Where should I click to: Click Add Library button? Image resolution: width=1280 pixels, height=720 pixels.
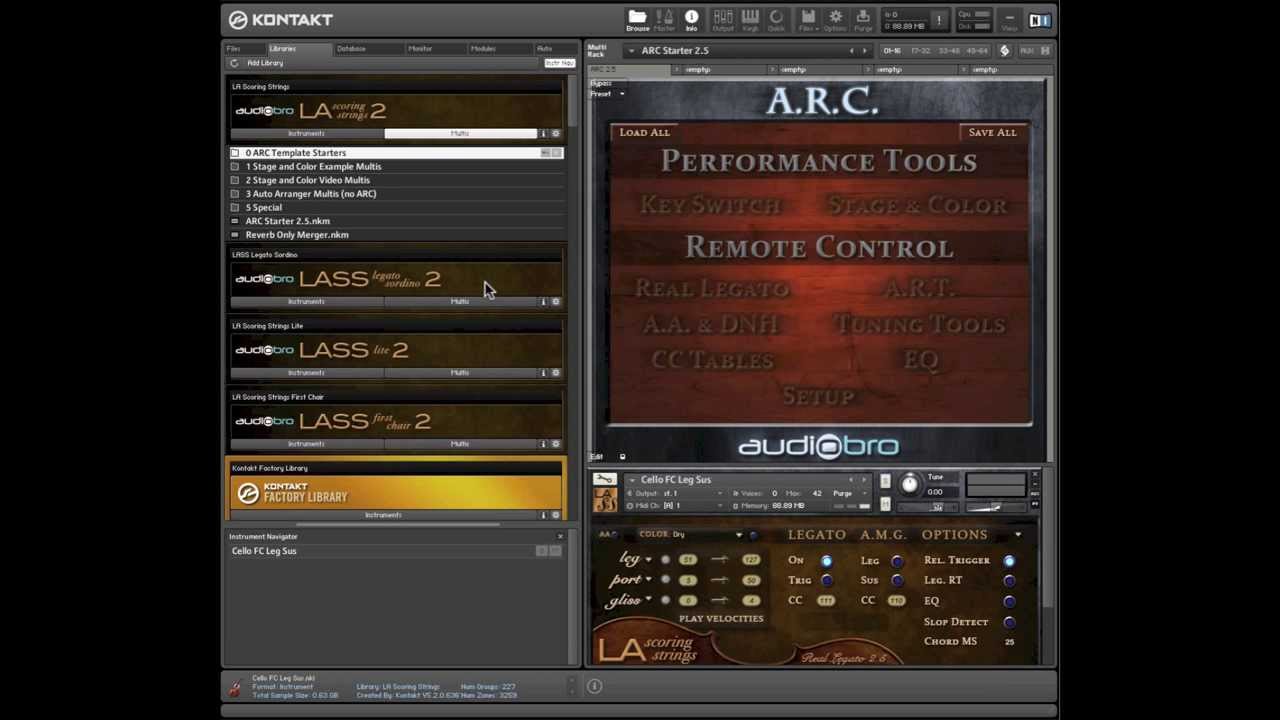tap(265, 63)
